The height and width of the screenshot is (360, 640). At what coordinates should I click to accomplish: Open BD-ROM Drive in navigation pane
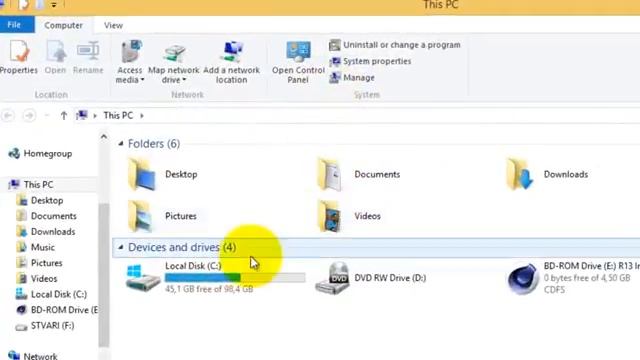[56, 310]
